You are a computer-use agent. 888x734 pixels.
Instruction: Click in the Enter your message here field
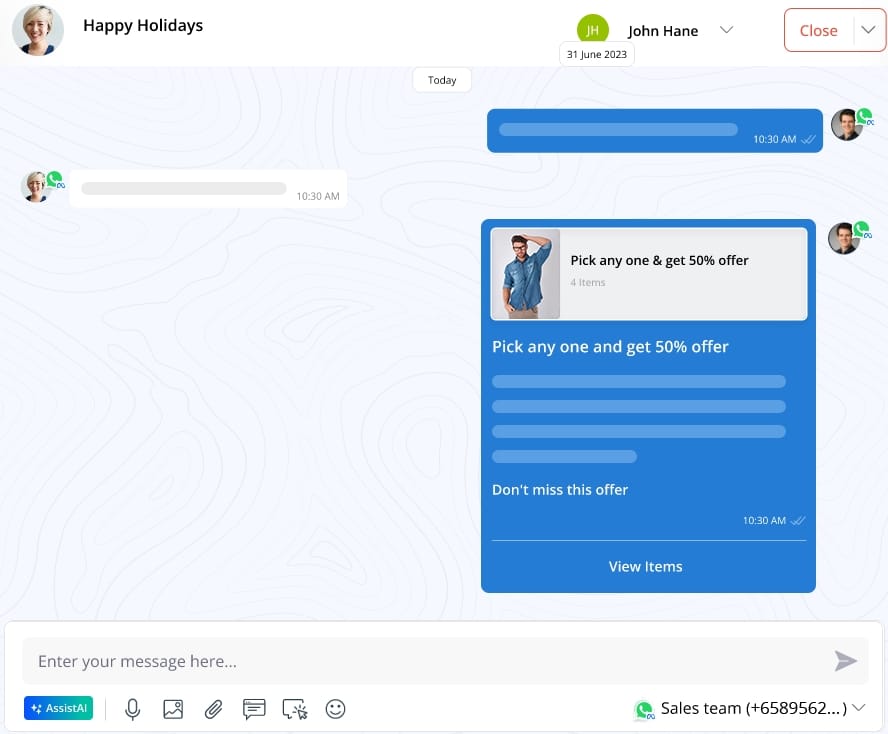pyautogui.click(x=445, y=661)
